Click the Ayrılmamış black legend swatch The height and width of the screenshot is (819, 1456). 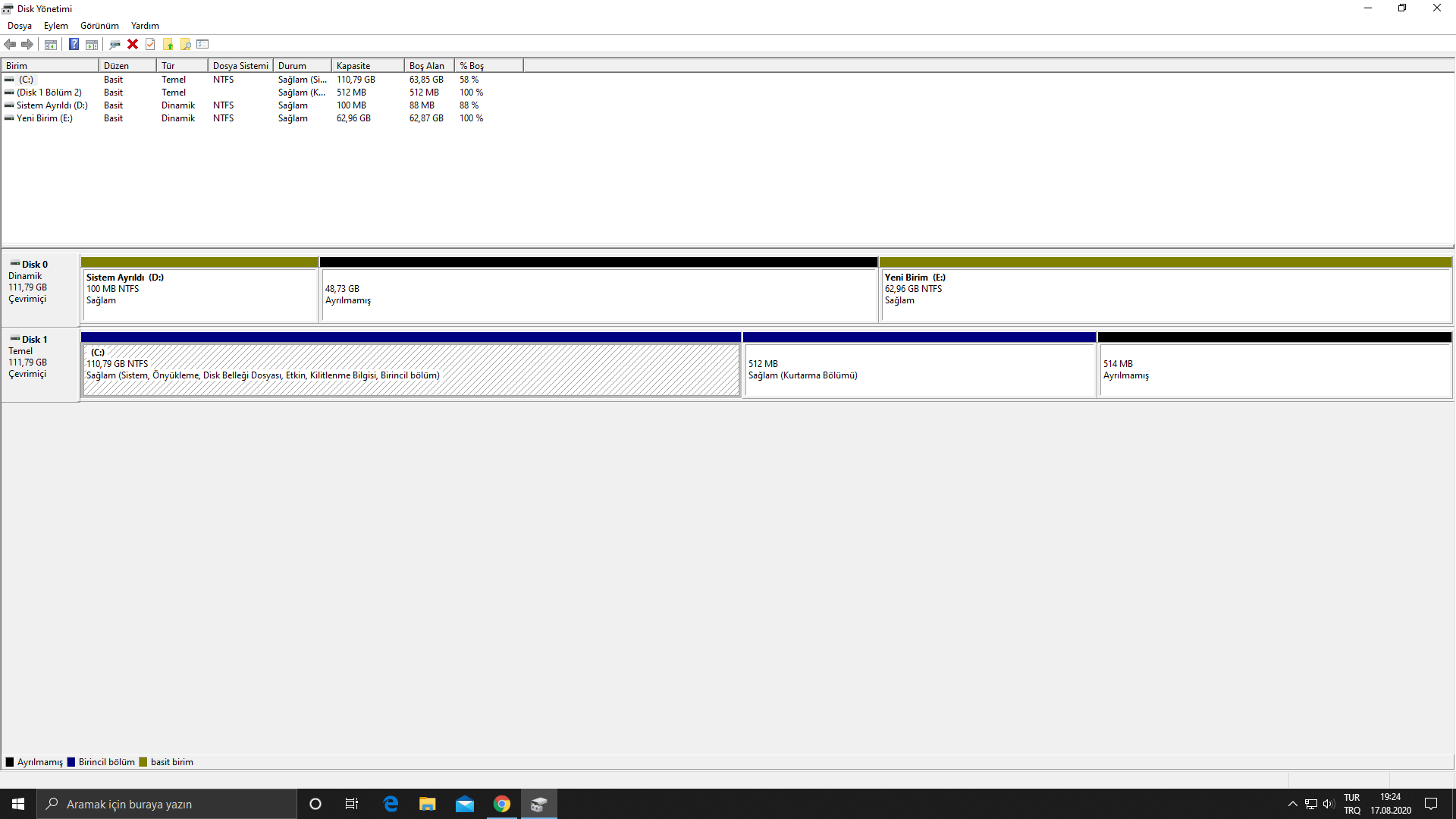click(x=10, y=762)
